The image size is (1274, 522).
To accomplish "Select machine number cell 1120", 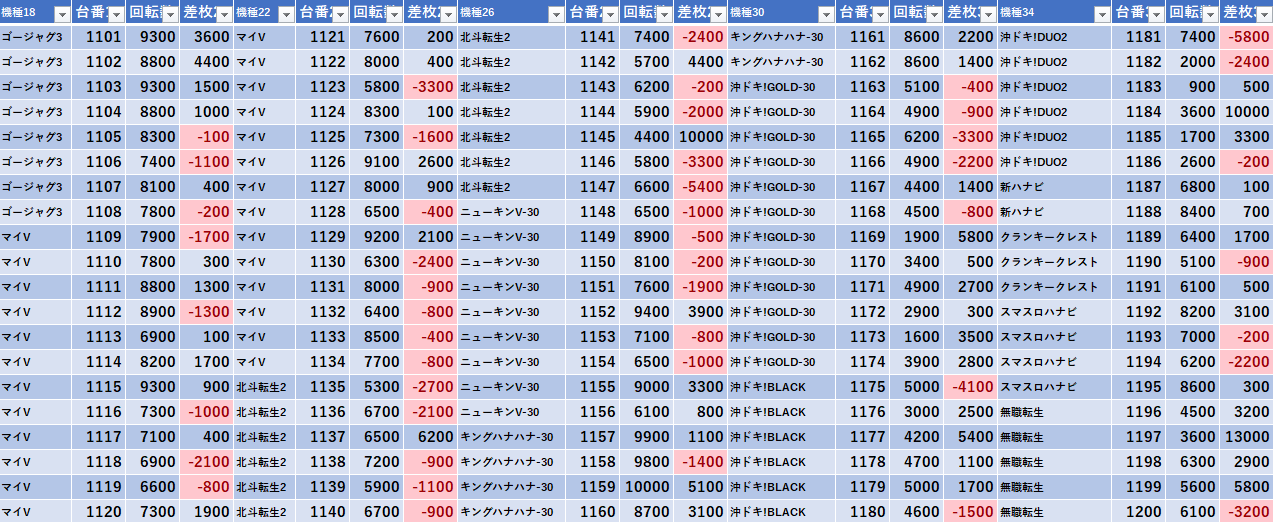I will pos(99,511).
